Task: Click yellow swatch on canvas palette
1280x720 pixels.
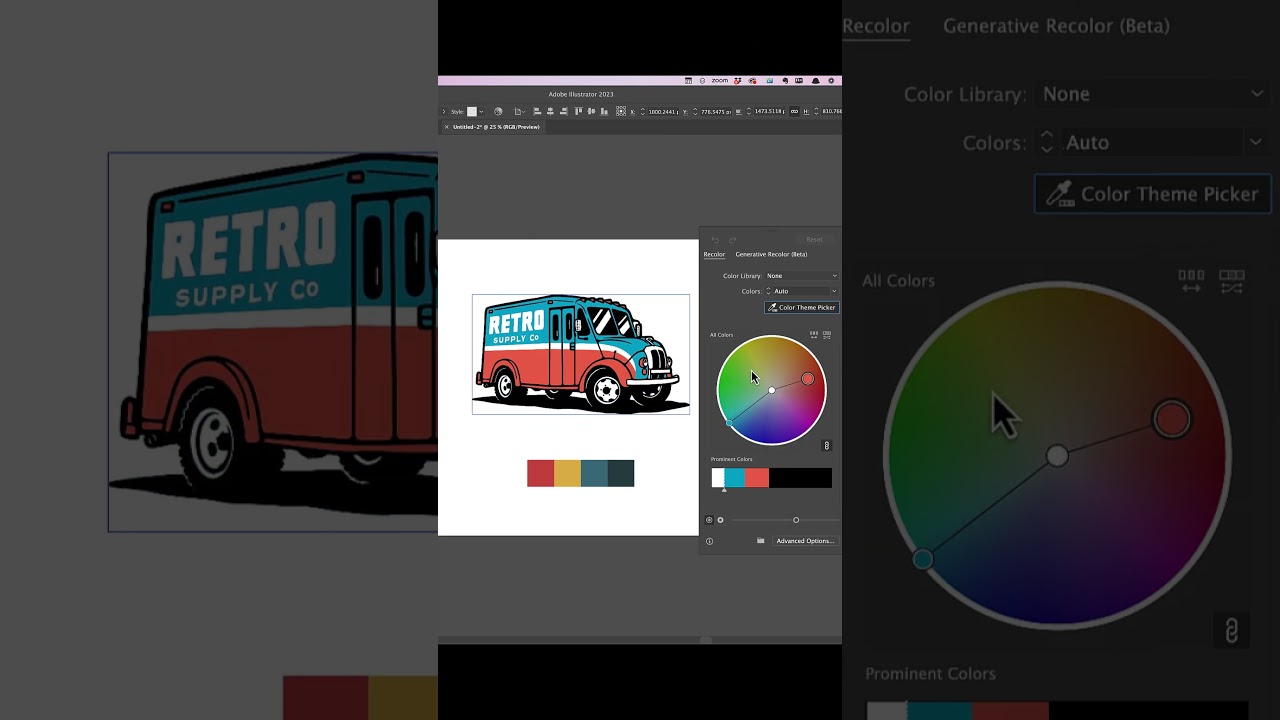Action: pos(567,473)
